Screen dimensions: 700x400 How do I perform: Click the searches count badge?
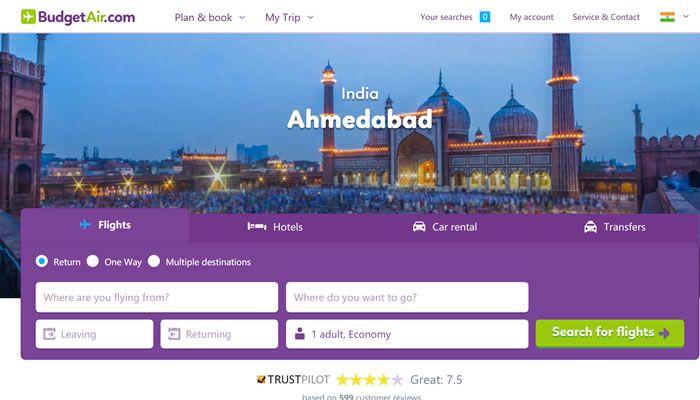[x=485, y=17]
